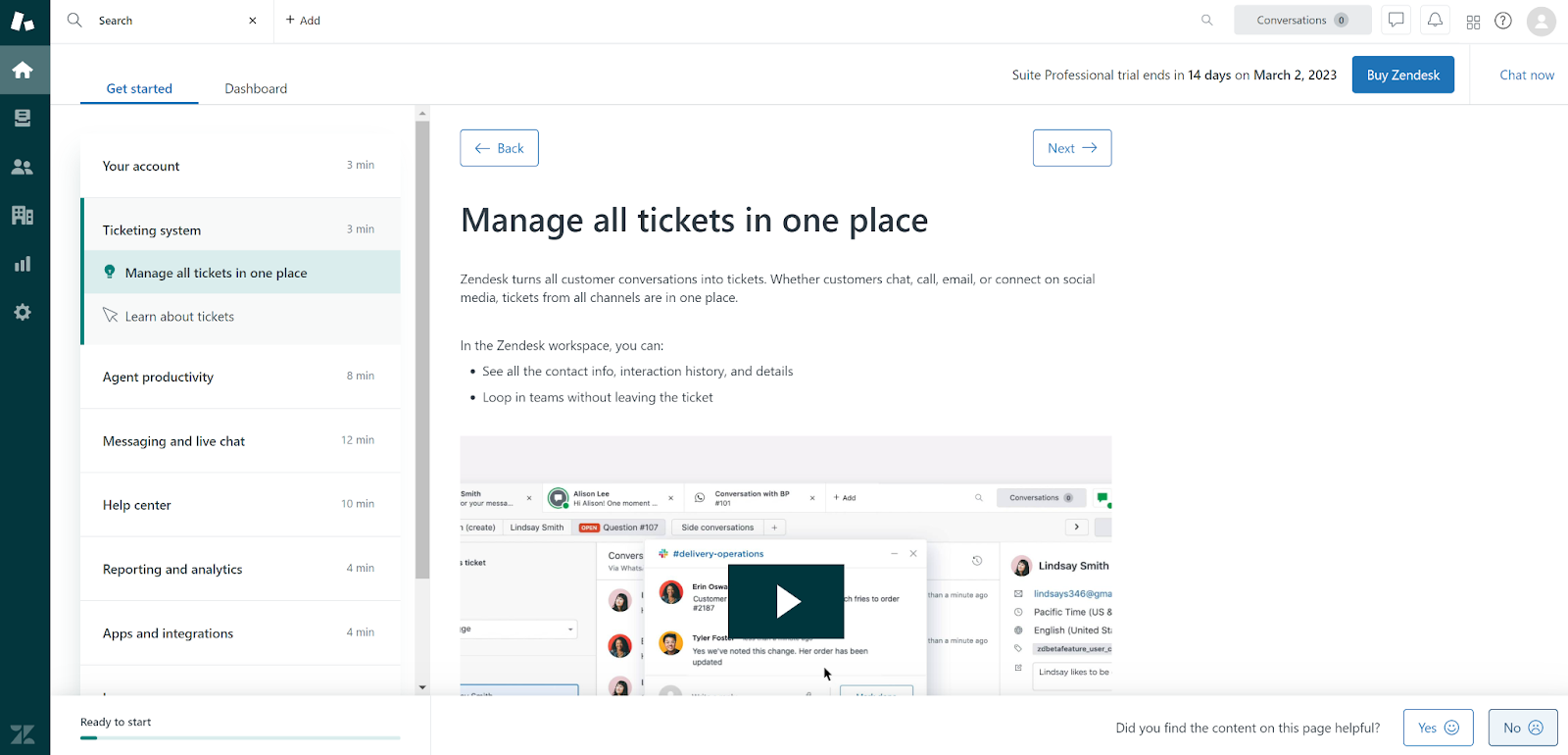Open the Views icon in left sidebar
The width and height of the screenshot is (1568, 755).
coord(23,119)
